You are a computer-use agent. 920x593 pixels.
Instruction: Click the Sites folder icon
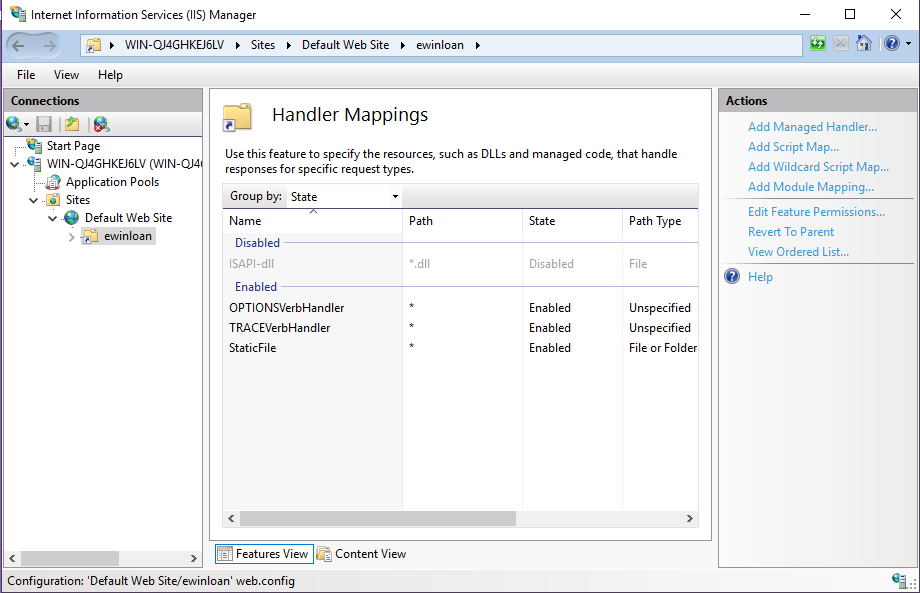point(53,199)
